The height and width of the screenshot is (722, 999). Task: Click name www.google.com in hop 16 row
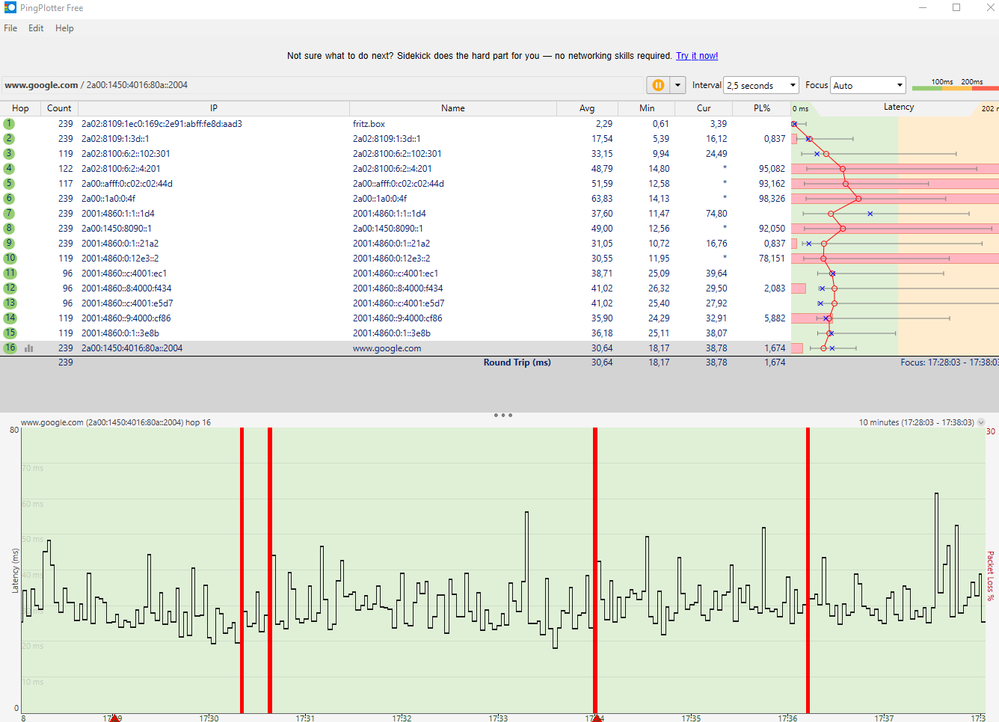(x=387, y=348)
